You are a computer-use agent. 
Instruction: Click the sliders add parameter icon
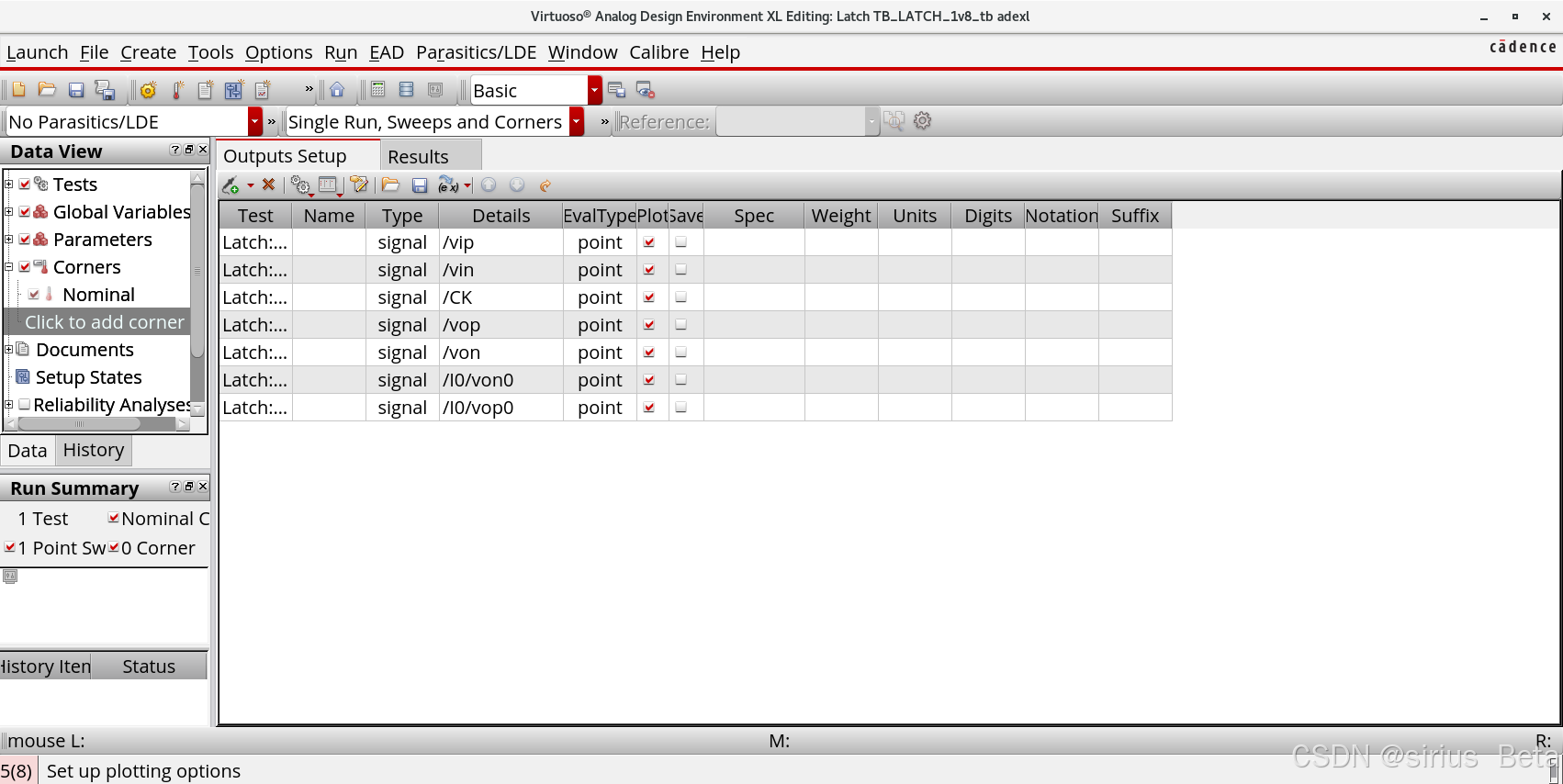234,90
